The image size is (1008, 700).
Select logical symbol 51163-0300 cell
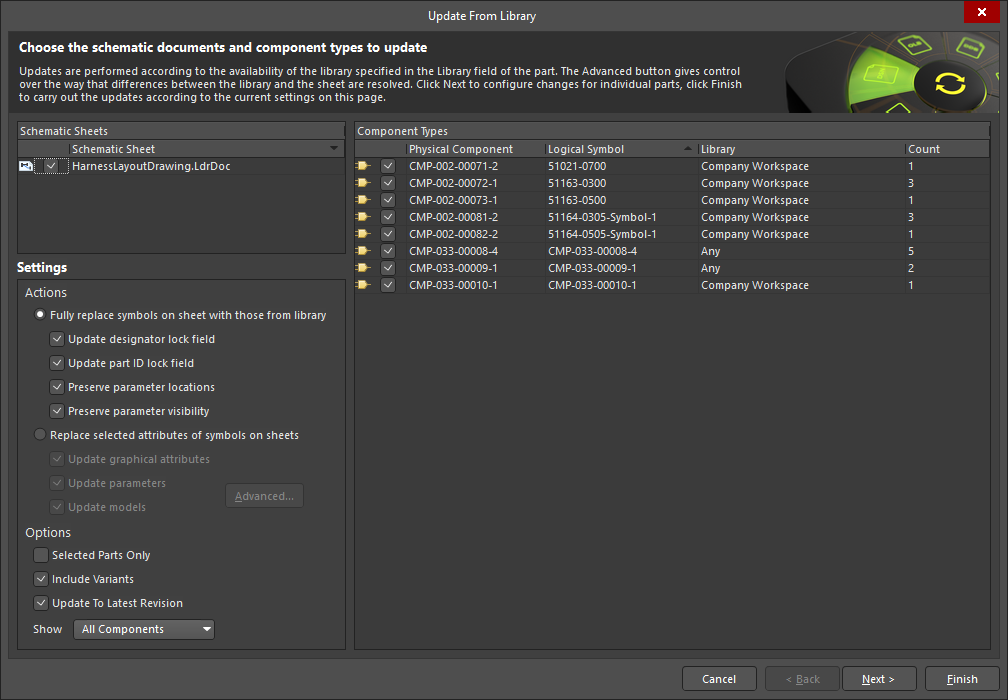tap(577, 183)
